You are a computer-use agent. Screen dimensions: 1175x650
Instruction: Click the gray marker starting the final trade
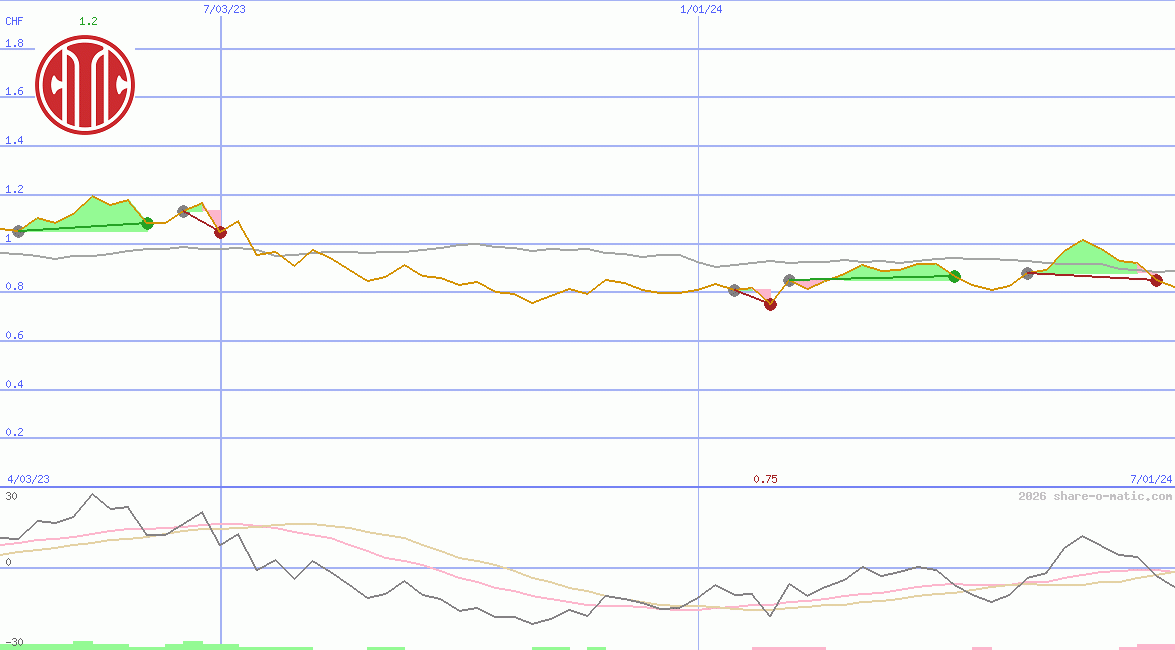pyautogui.click(x=1026, y=273)
